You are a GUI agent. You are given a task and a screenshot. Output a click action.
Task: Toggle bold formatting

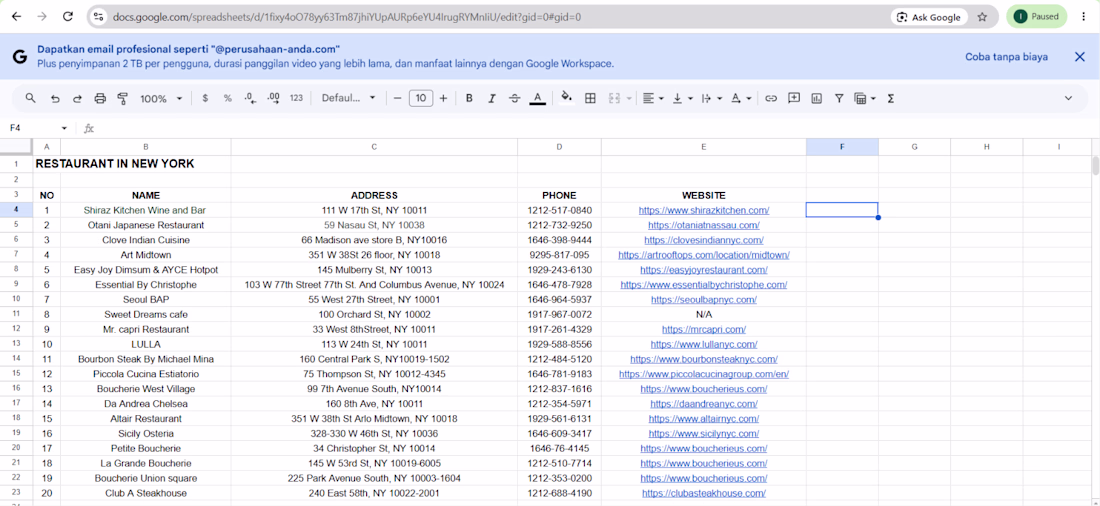(x=469, y=98)
